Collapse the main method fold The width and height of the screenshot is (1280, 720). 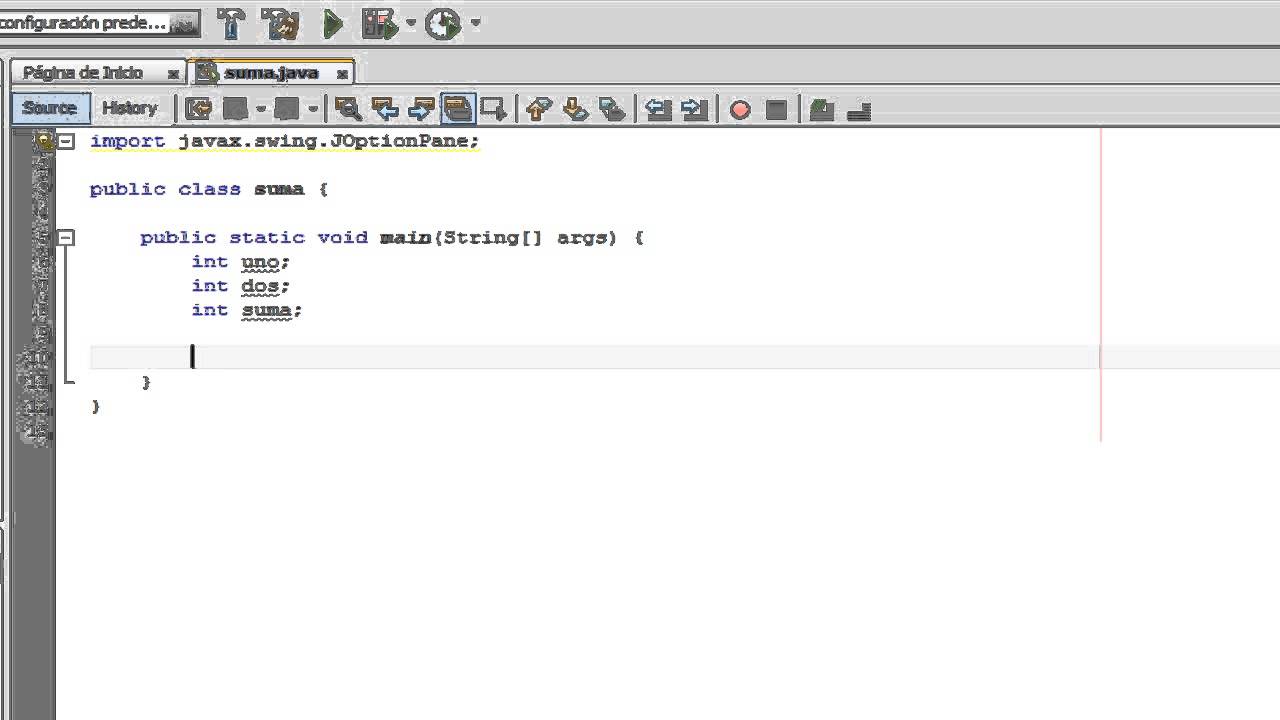click(x=66, y=238)
